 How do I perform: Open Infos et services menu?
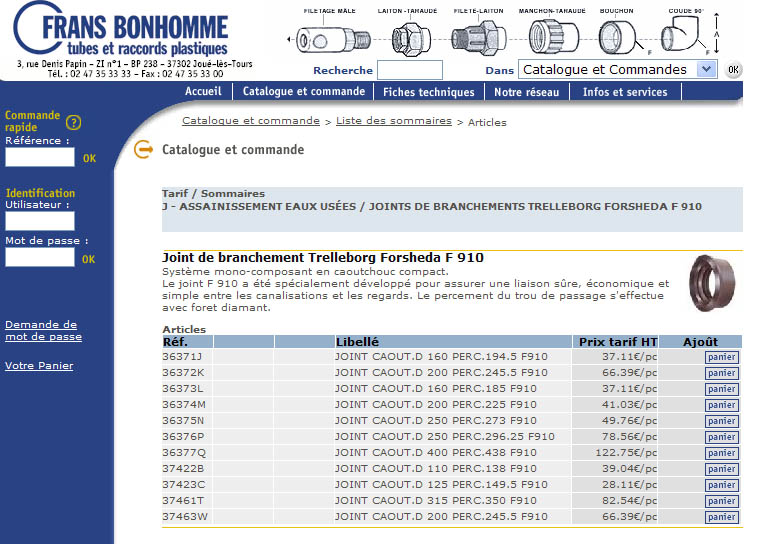click(625, 92)
